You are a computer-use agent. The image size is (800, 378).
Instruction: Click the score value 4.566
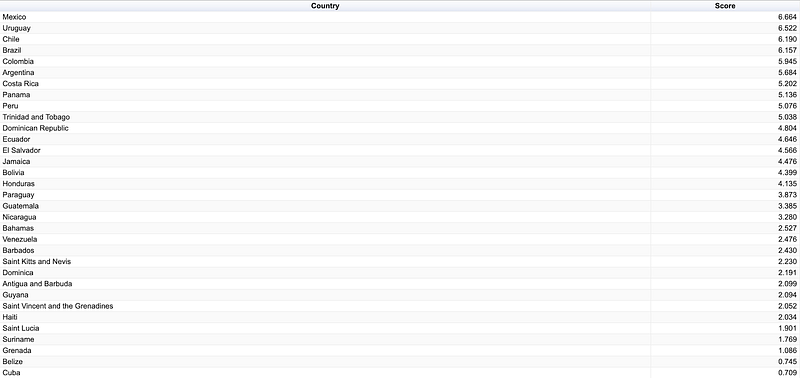(x=787, y=150)
